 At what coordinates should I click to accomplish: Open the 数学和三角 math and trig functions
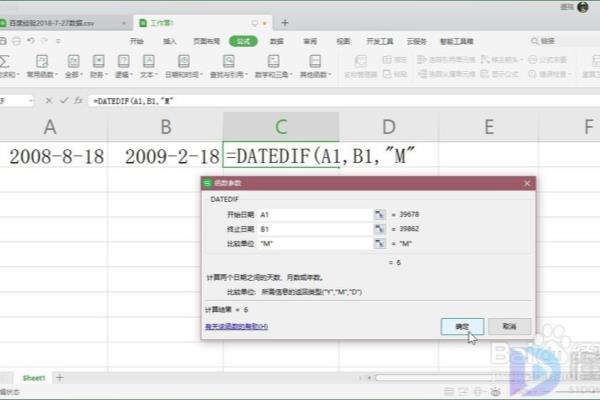pos(273,66)
